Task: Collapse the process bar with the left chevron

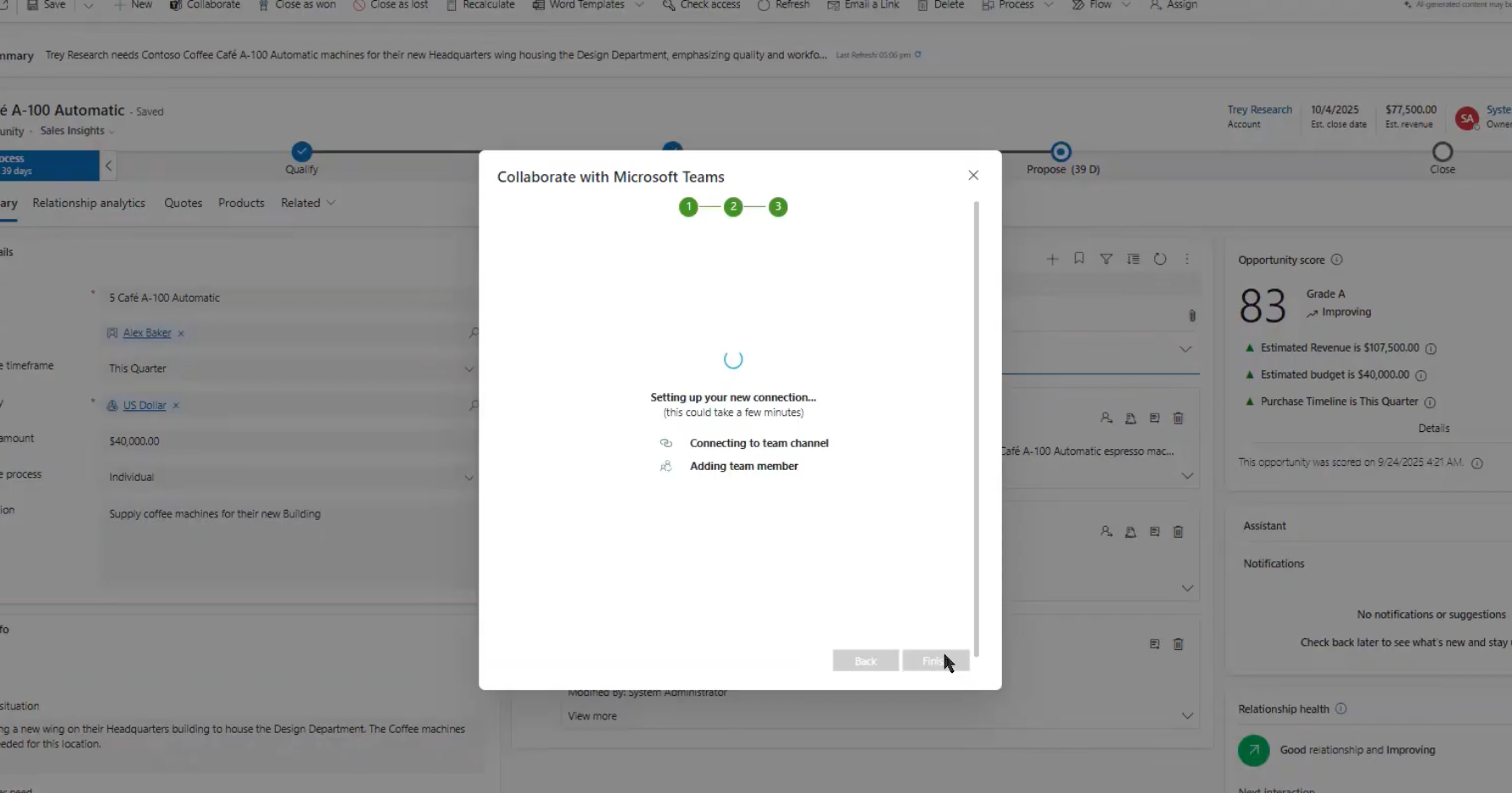Action: pyautogui.click(x=108, y=166)
